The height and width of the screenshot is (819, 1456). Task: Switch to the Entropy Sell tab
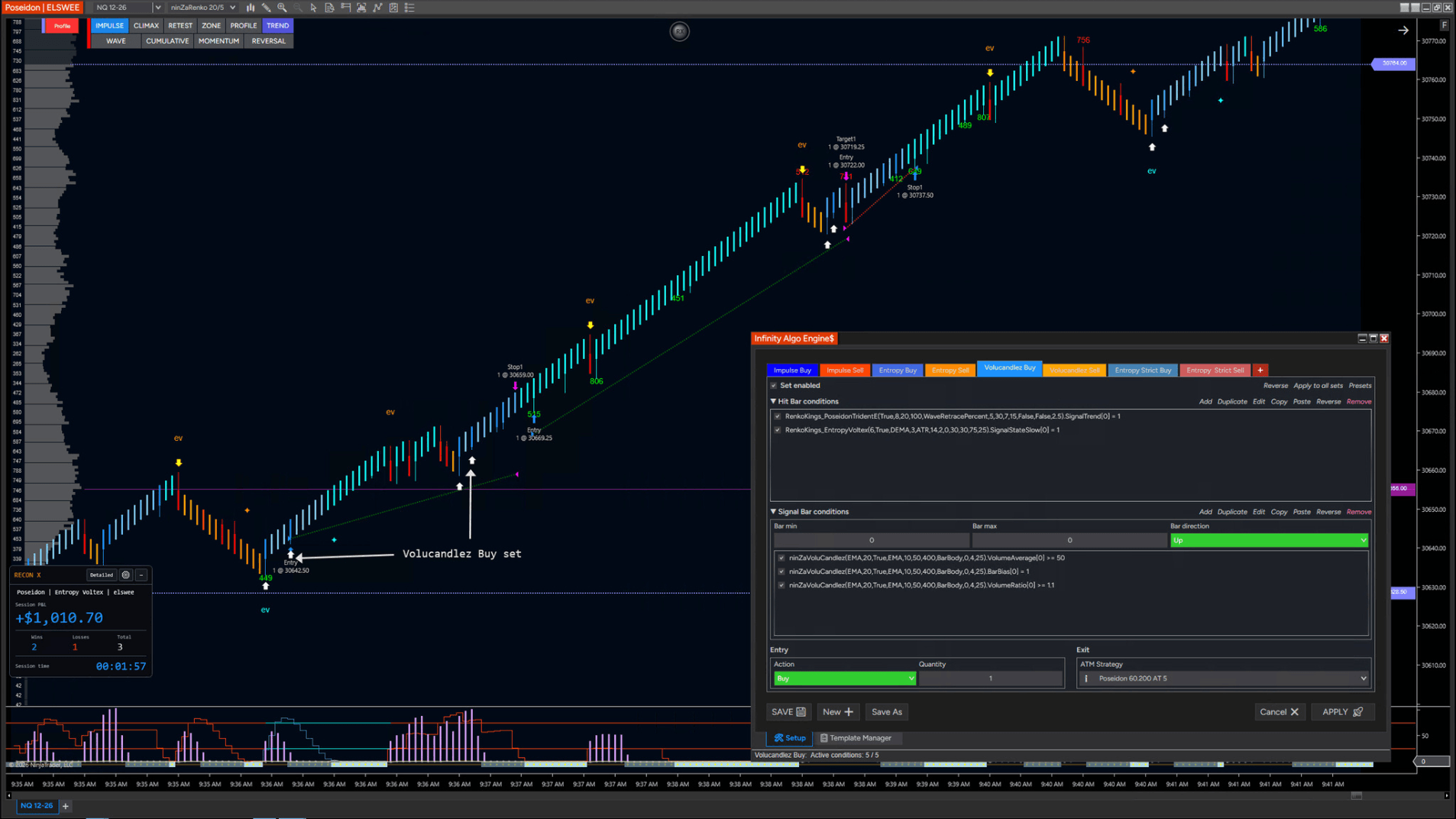(x=950, y=371)
